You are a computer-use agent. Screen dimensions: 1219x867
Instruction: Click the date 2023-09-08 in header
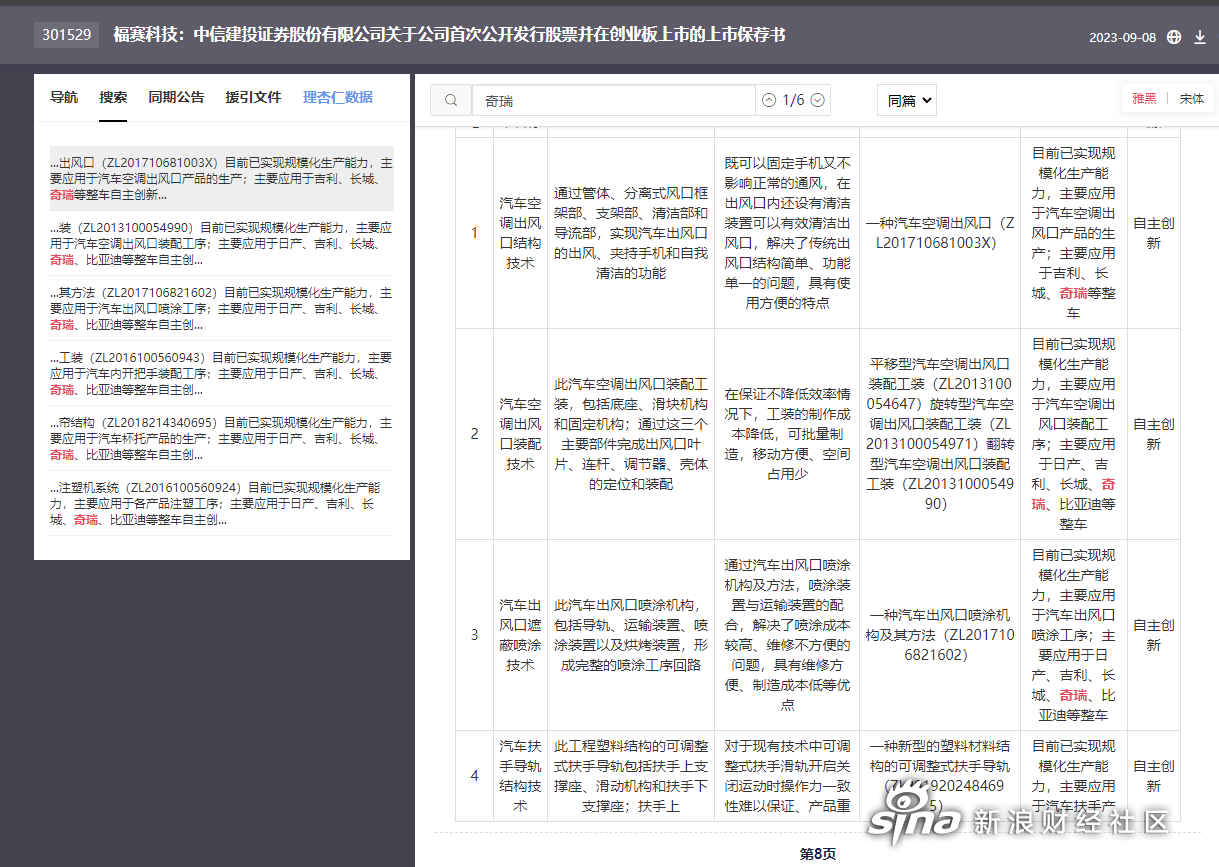point(1122,38)
